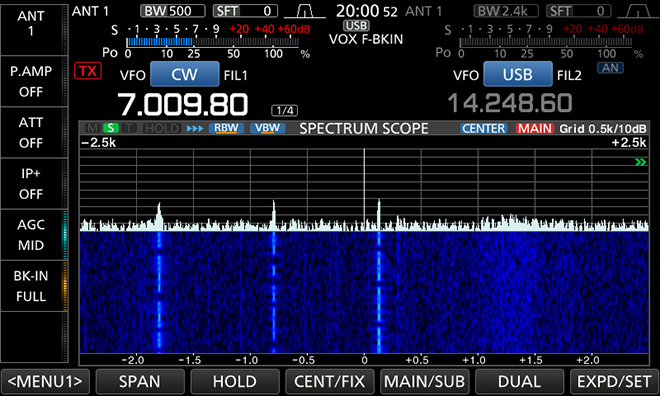Select the RBW scope indicator
This screenshot has height=396, width=660.
pyautogui.click(x=226, y=128)
